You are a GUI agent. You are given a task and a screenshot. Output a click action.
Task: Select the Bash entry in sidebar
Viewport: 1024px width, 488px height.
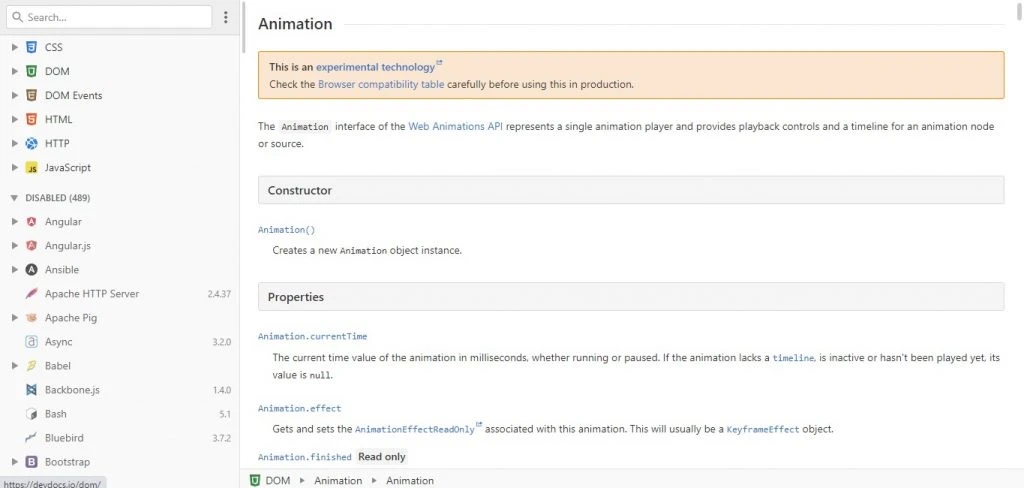click(120, 414)
